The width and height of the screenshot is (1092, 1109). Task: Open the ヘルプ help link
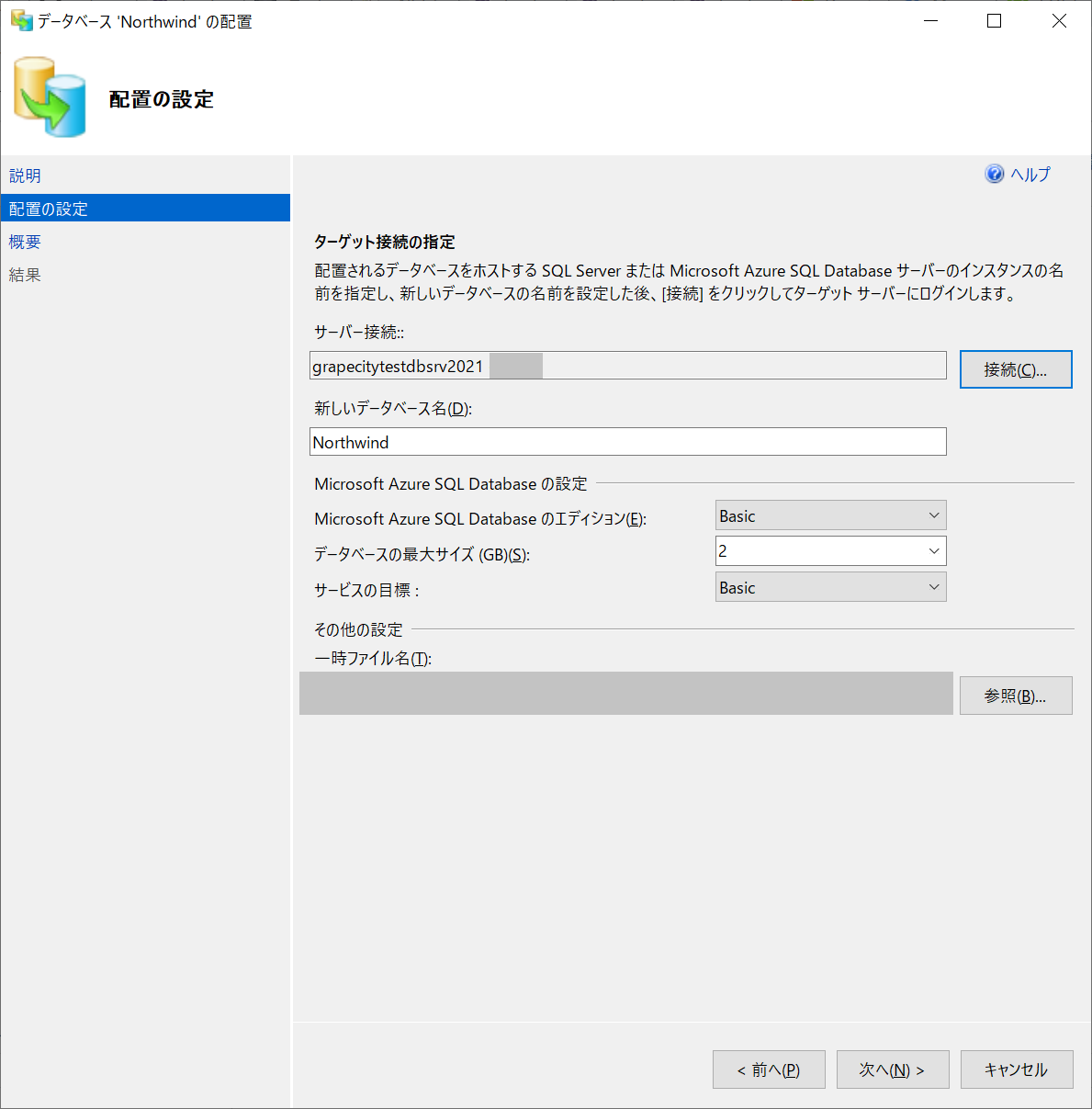pyautogui.click(x=1030, y=175)
